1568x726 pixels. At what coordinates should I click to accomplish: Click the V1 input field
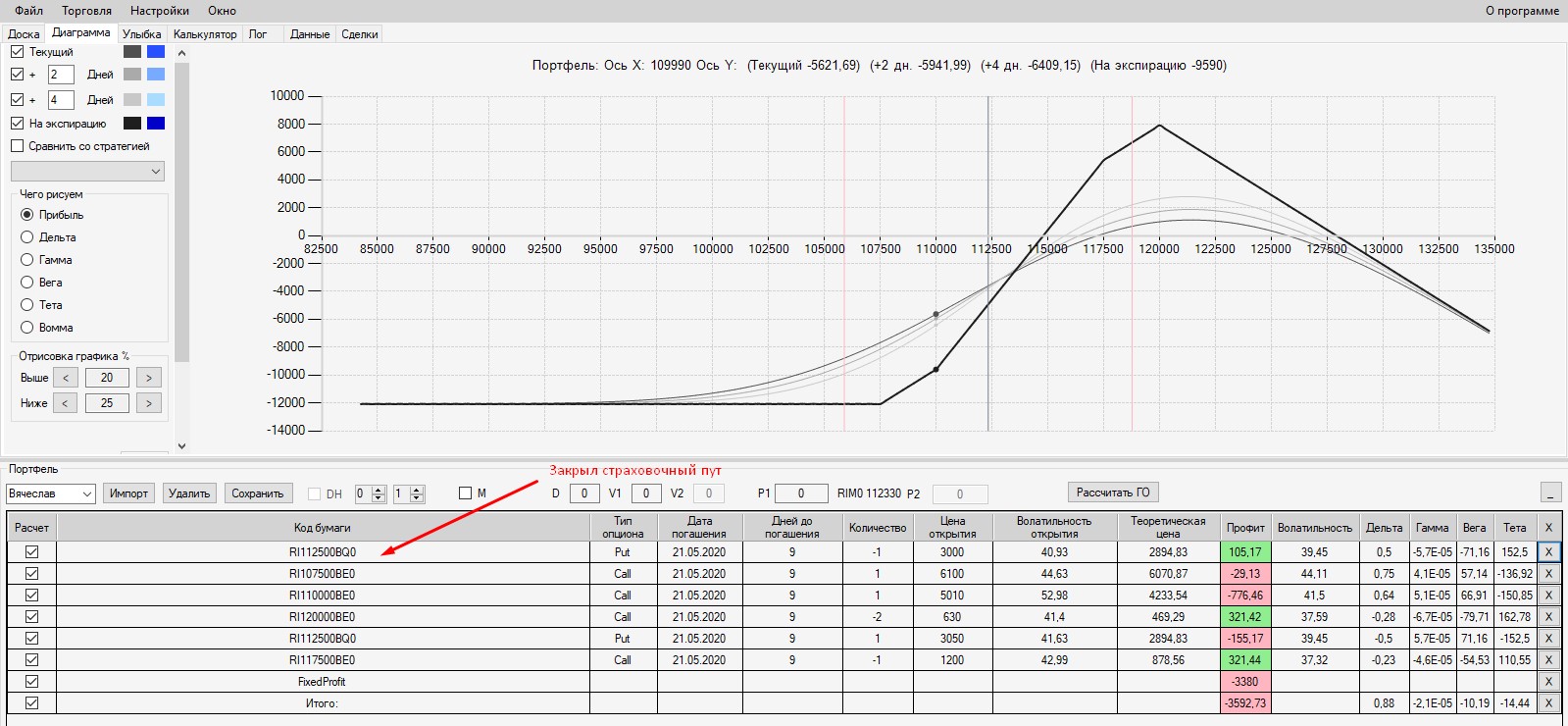646,493
